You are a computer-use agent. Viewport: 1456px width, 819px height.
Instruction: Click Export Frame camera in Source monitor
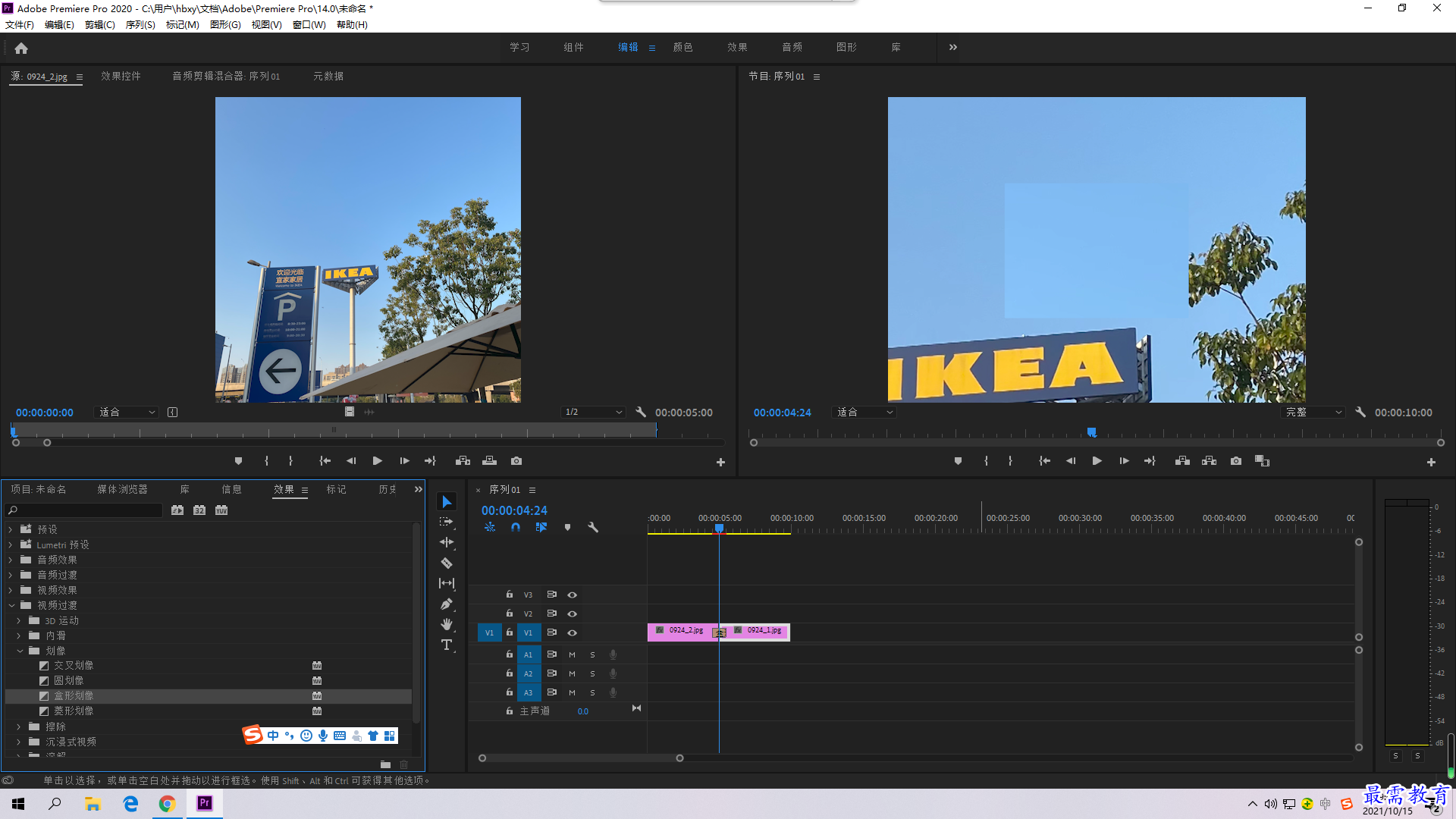pyautogui.click(x=516, y=461)
